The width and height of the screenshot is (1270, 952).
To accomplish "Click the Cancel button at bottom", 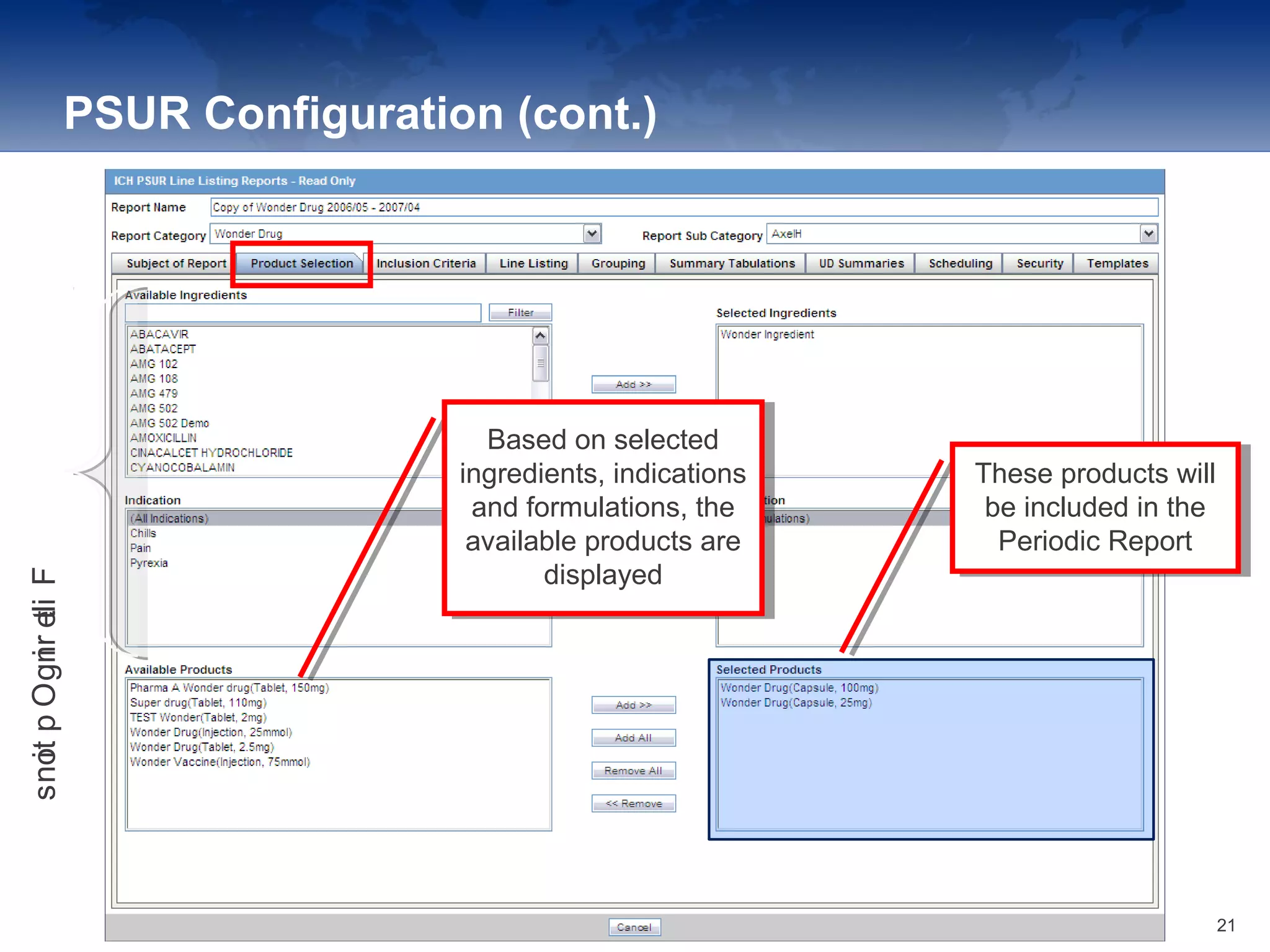I will pyautogui.click(x=634, y=927).
